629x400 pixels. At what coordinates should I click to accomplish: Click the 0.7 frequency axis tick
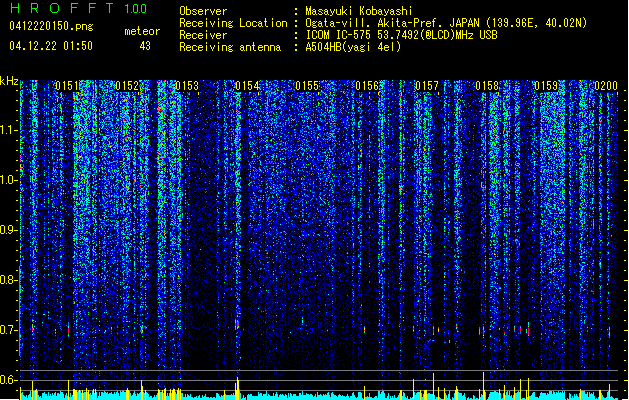pos(9,330)
